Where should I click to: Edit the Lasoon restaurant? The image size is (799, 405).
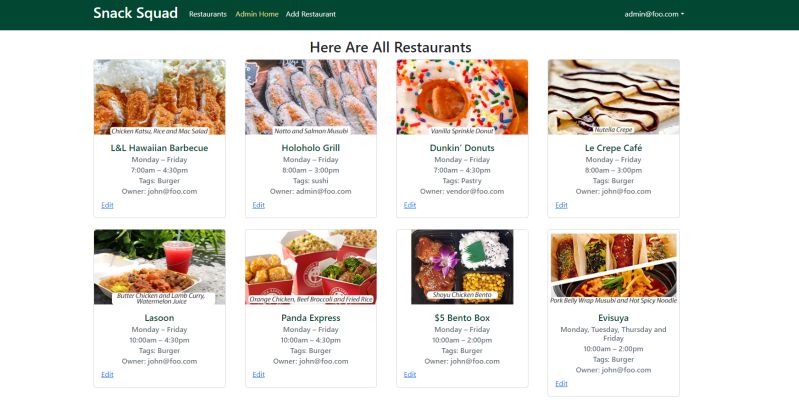107,374
